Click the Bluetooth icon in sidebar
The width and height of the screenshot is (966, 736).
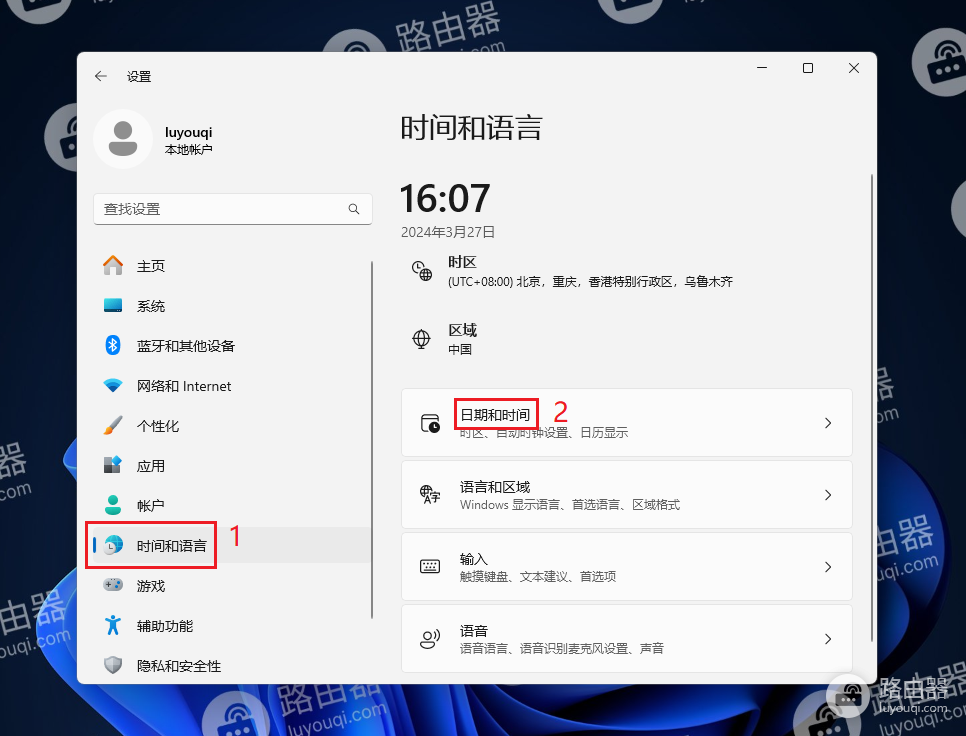[113, 345]
